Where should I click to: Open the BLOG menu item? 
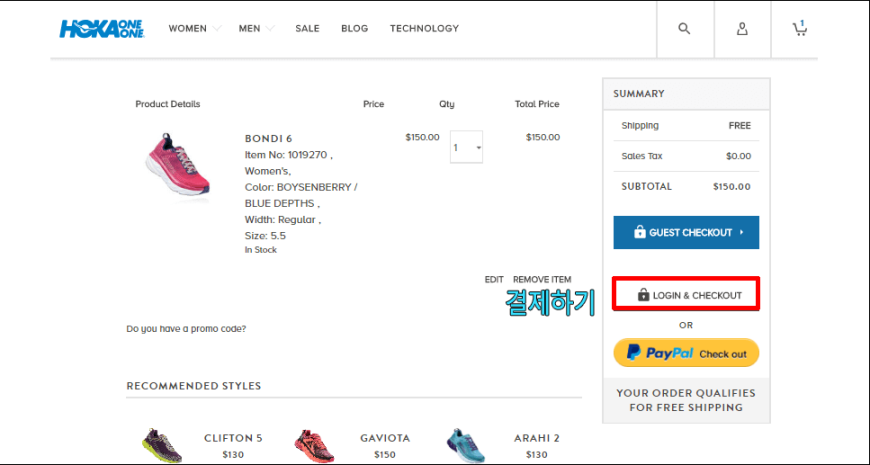tap(355, 28)
